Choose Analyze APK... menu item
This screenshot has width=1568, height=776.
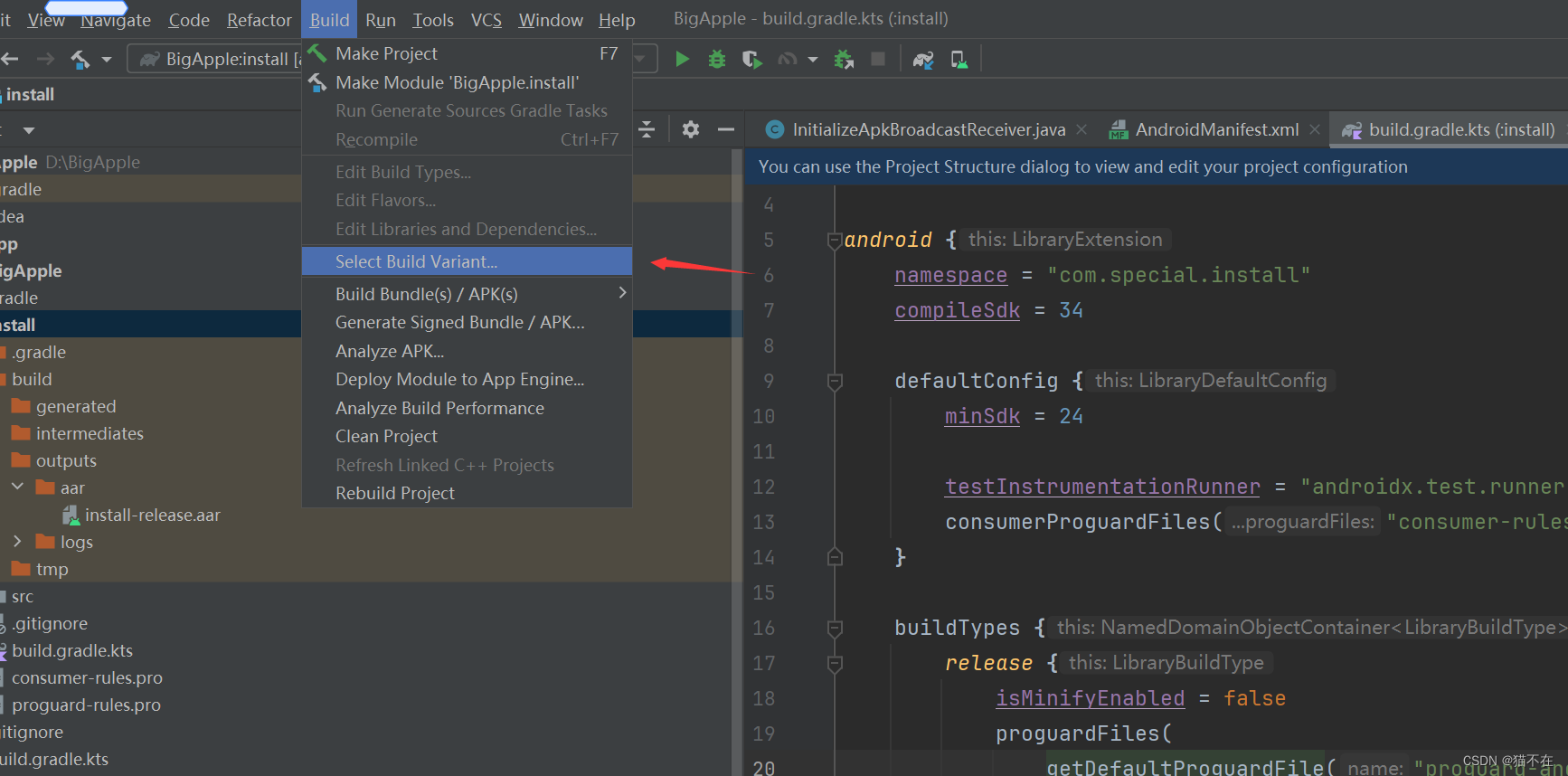[467, 351]
